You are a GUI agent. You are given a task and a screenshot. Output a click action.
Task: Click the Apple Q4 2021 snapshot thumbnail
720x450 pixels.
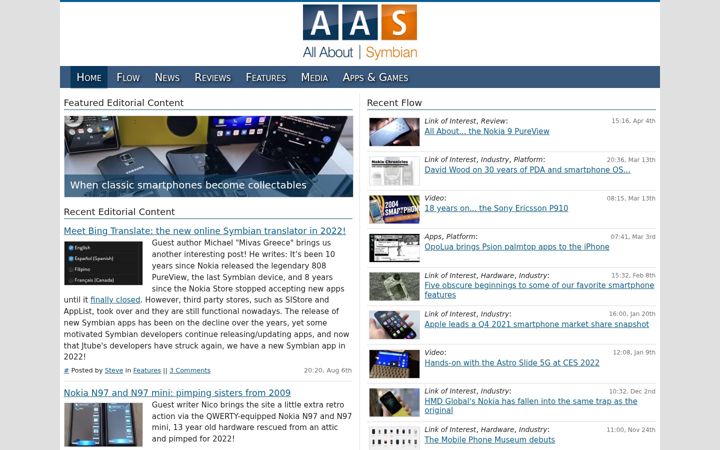pyautogui.click(x=394, y=325)
